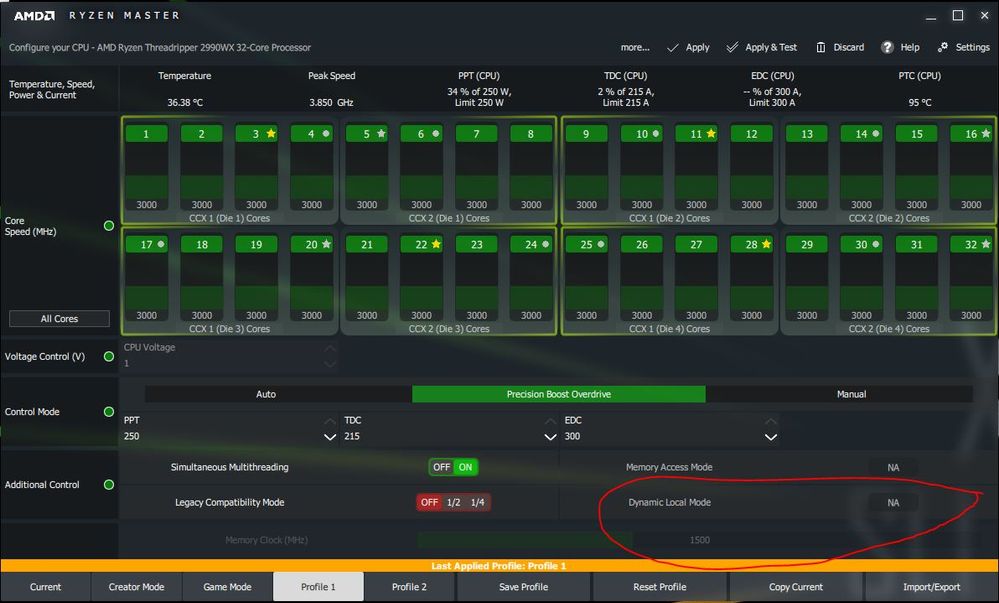Click the gray star on core 5

pos(381,133)
